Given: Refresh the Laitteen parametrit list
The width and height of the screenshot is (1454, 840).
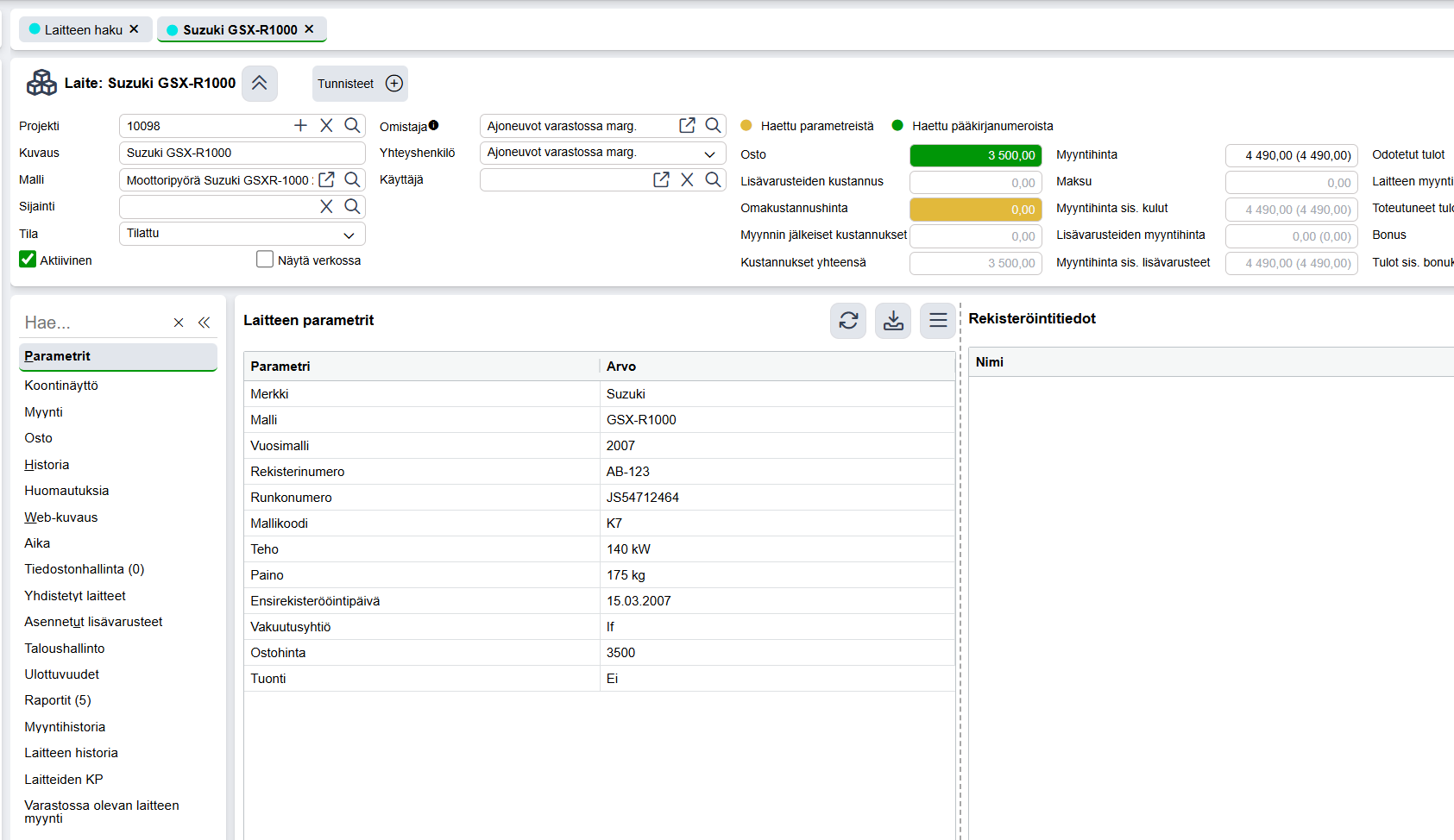Looking at the screenshot, I should 848,321.
